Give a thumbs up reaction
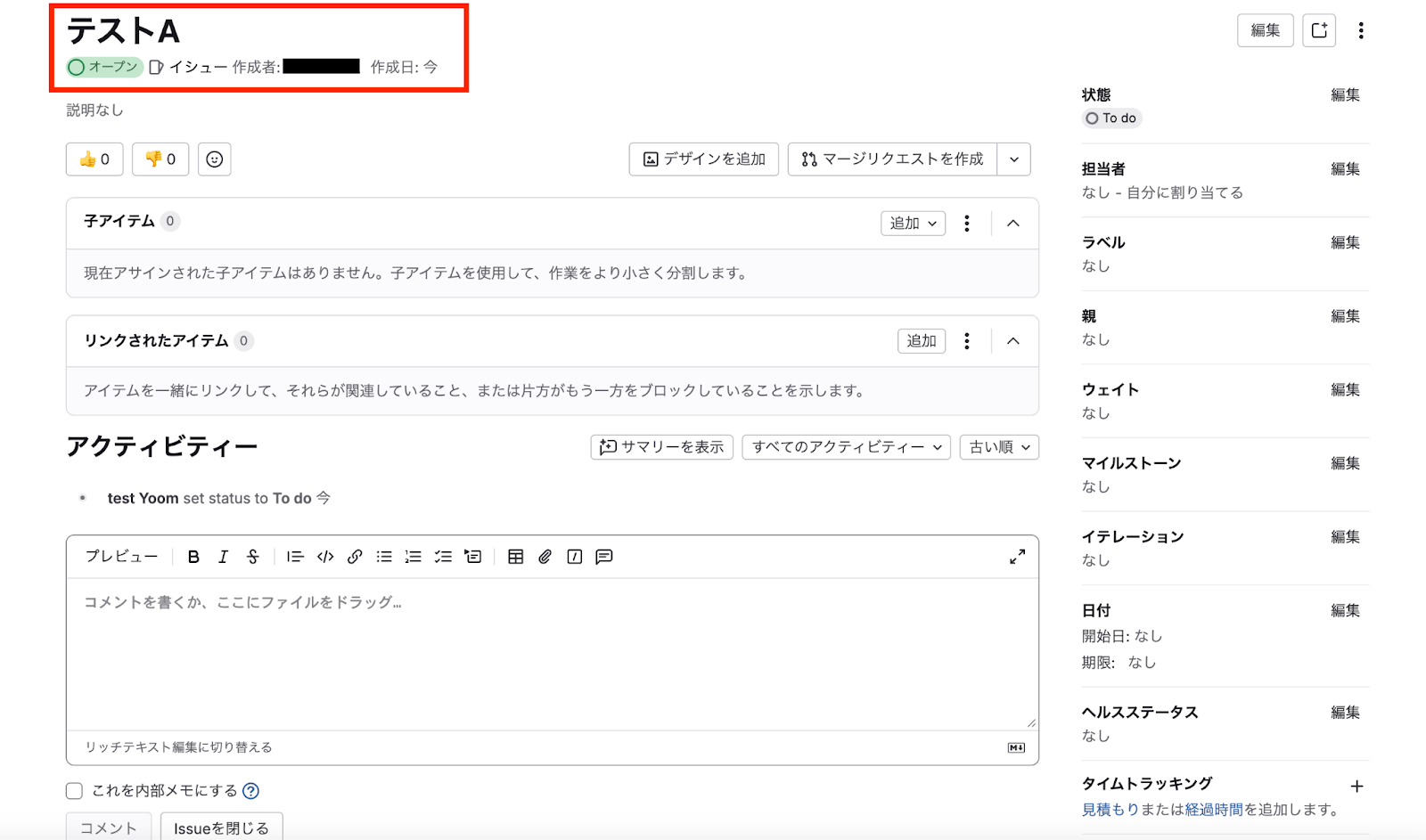This screenshot has height=840, width=1426. coord(94,159)
